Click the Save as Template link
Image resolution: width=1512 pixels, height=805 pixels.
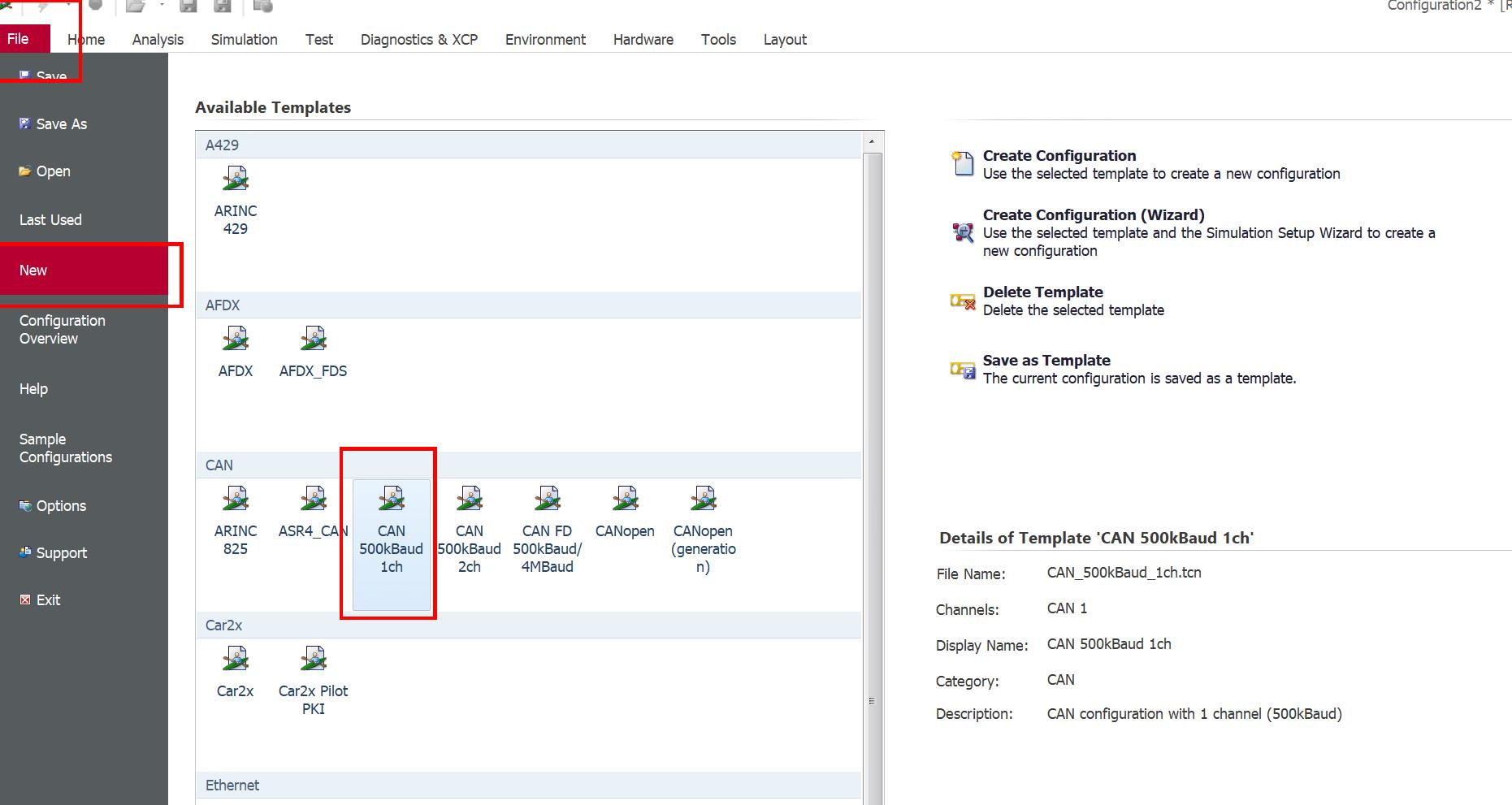point(1046,361)
